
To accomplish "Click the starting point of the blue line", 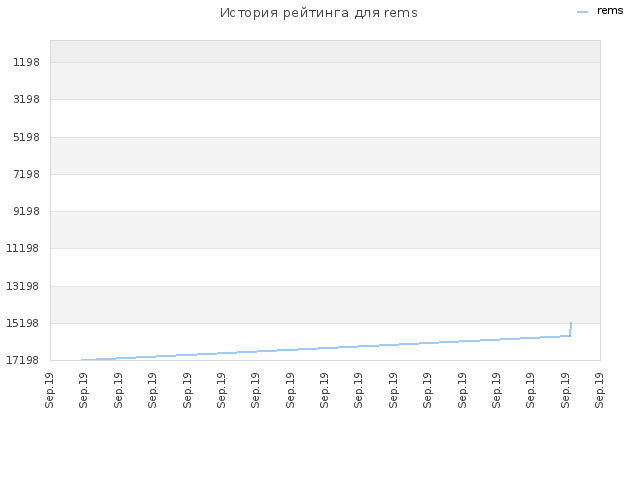I will pyautogui.click(x=82, y=360).
